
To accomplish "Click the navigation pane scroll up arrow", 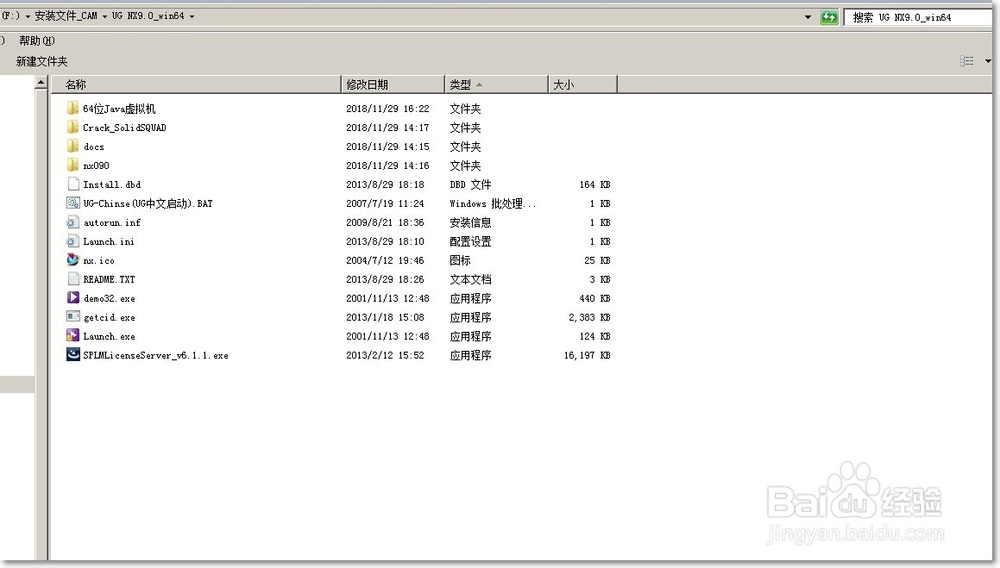I will pos(41,83).
